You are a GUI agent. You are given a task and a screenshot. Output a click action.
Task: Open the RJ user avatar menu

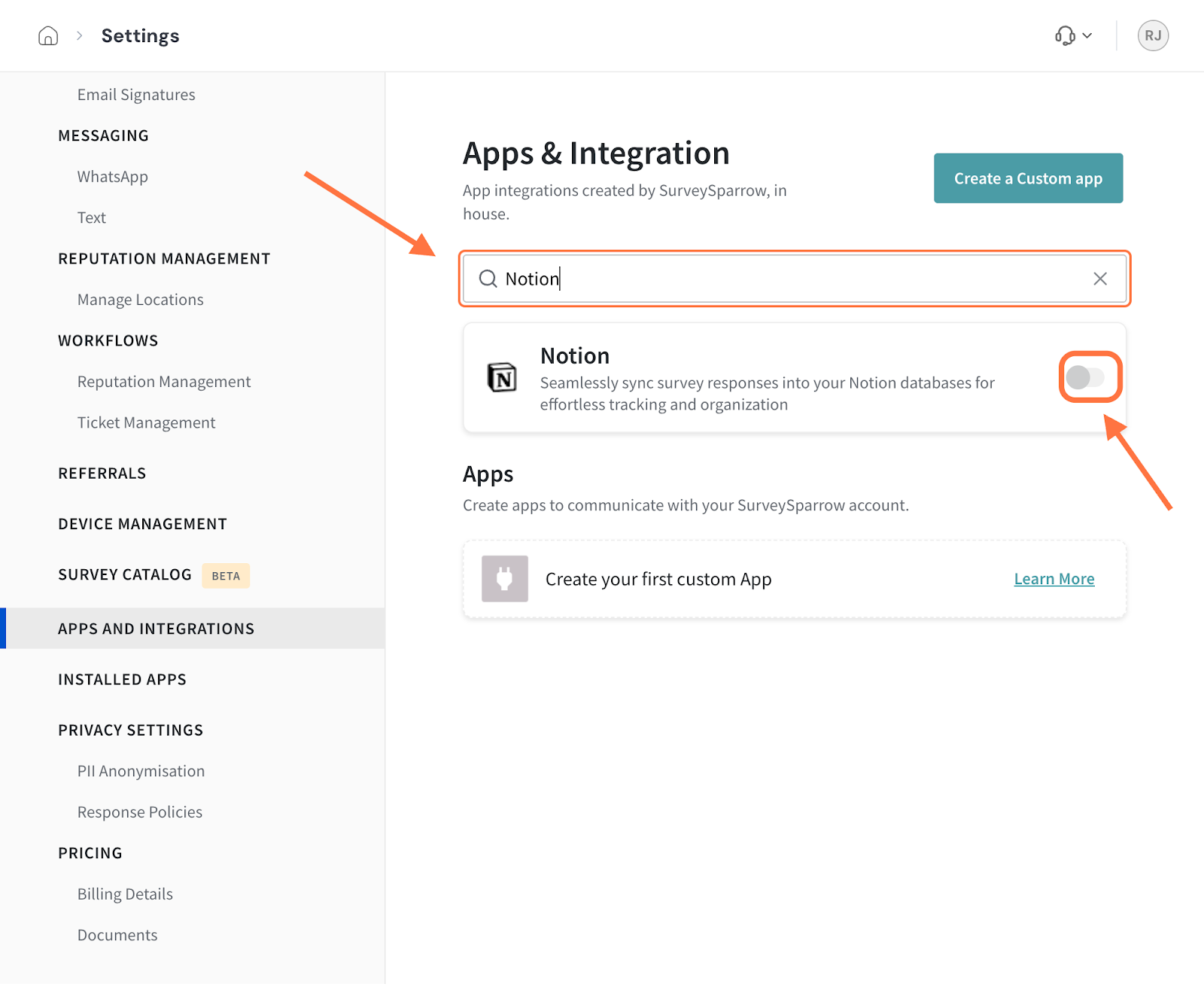(1152, 35)
